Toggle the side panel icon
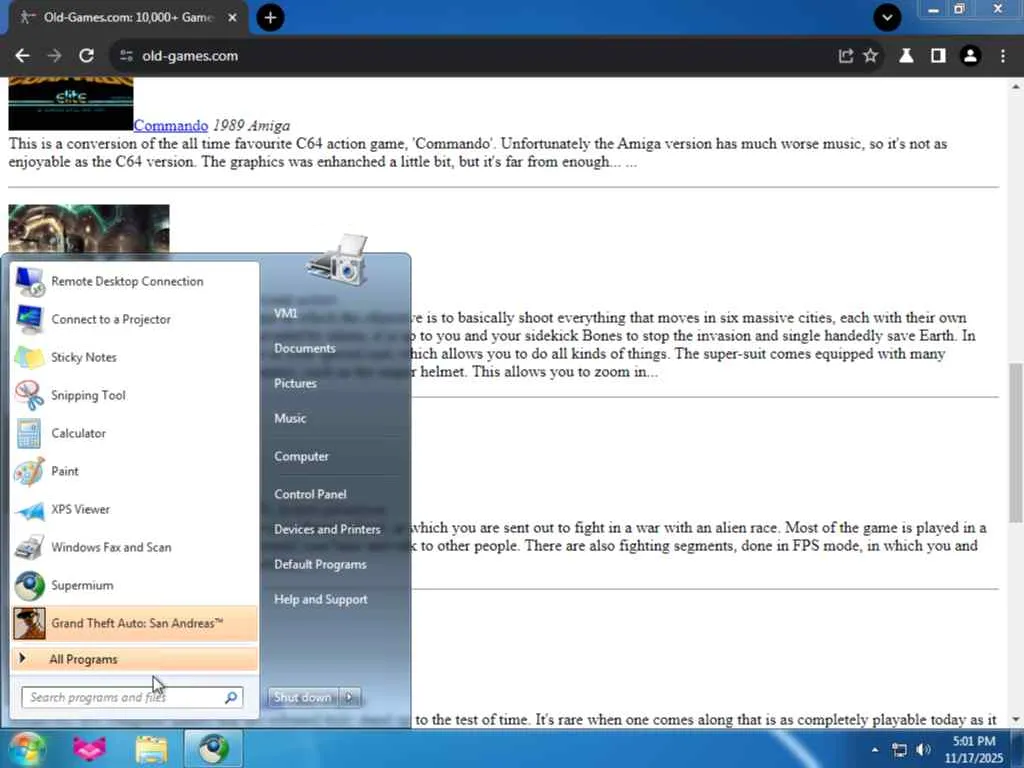The image size is (1024, 768). coord(938,56)
